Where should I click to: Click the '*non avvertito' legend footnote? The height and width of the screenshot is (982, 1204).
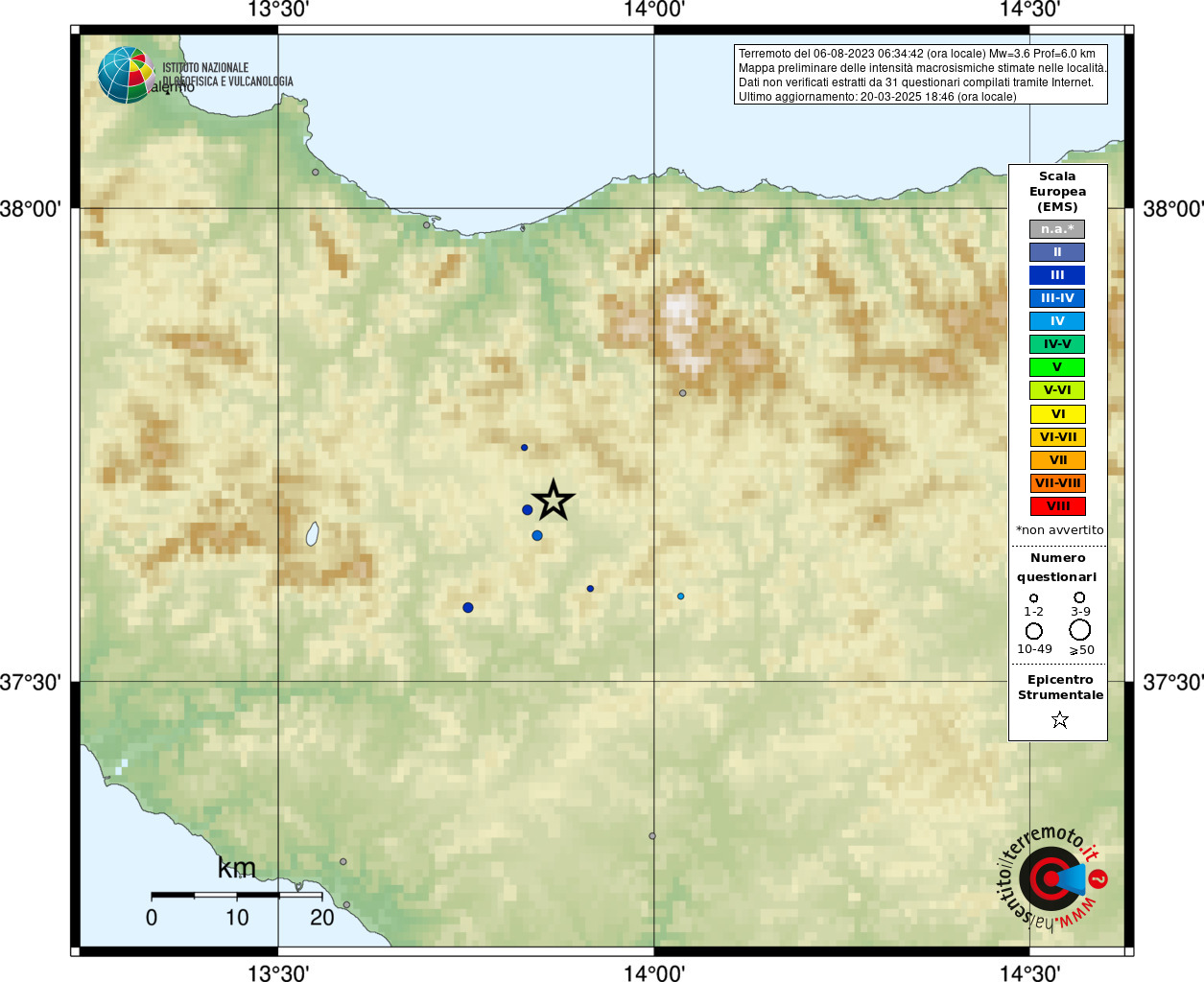(x=1059, y=530)
